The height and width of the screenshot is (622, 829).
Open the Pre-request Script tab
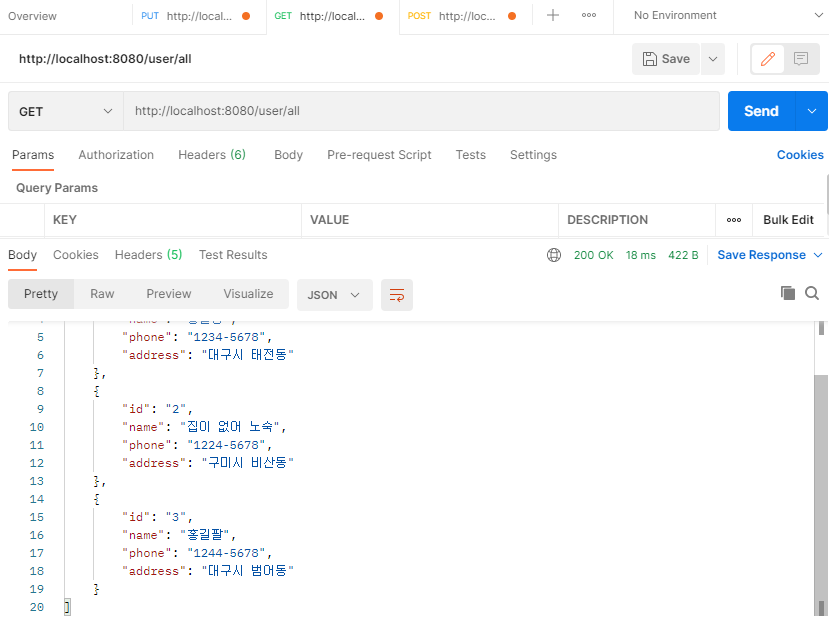[379, 155]
